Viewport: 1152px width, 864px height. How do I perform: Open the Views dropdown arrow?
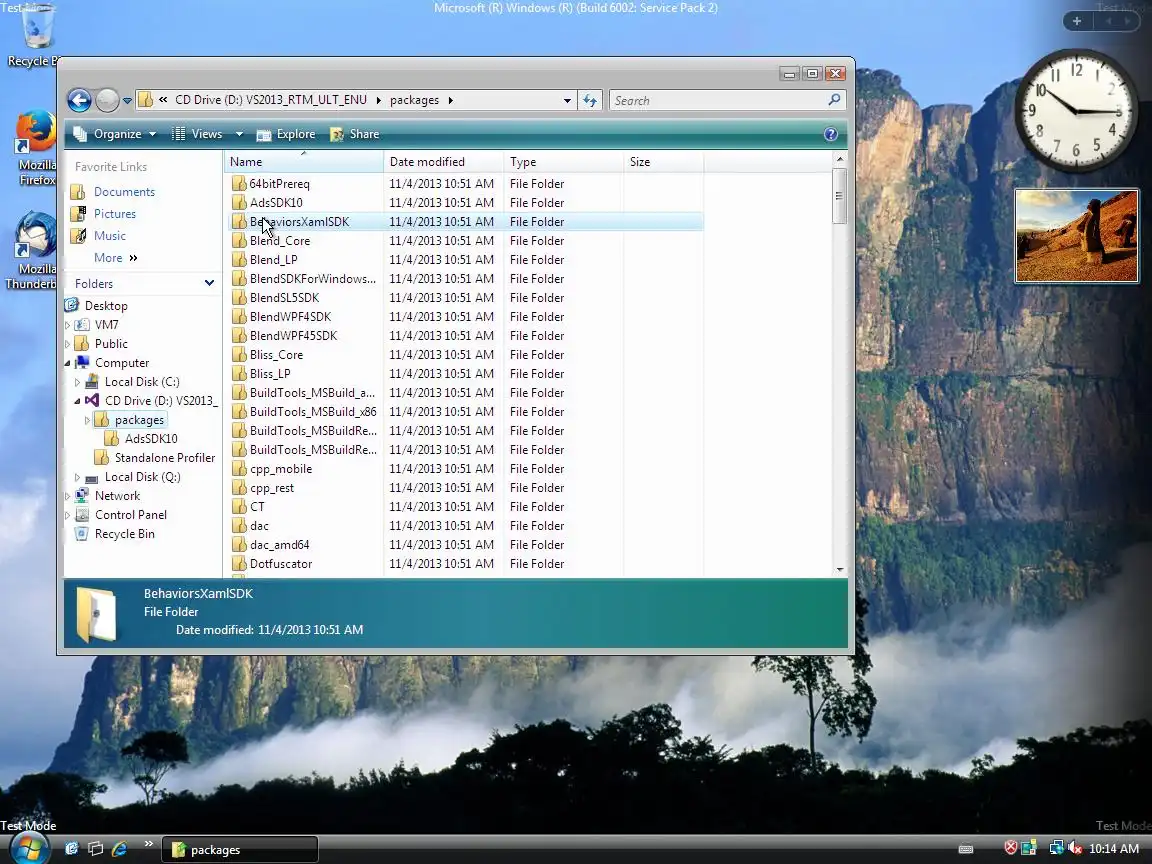tap(239, 134)
